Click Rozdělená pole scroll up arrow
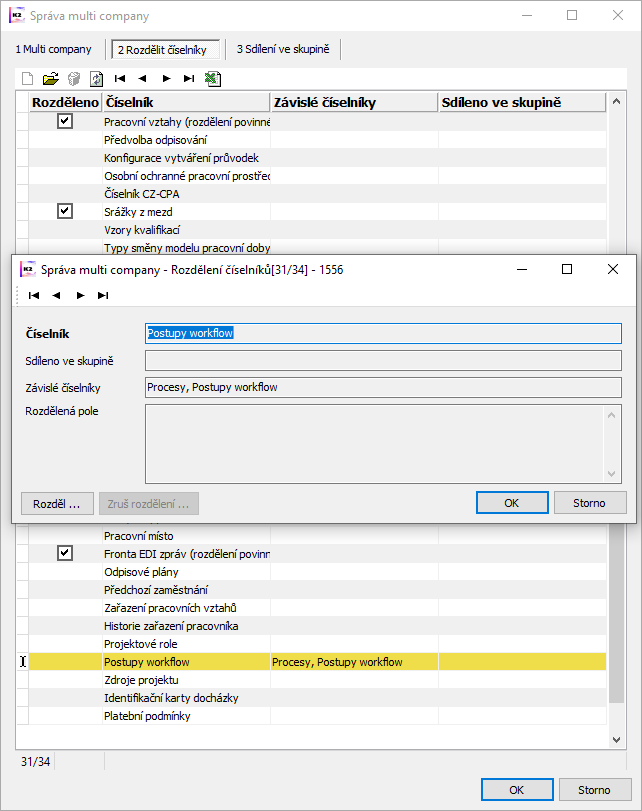The image size is (642, 811). [611, 415]
